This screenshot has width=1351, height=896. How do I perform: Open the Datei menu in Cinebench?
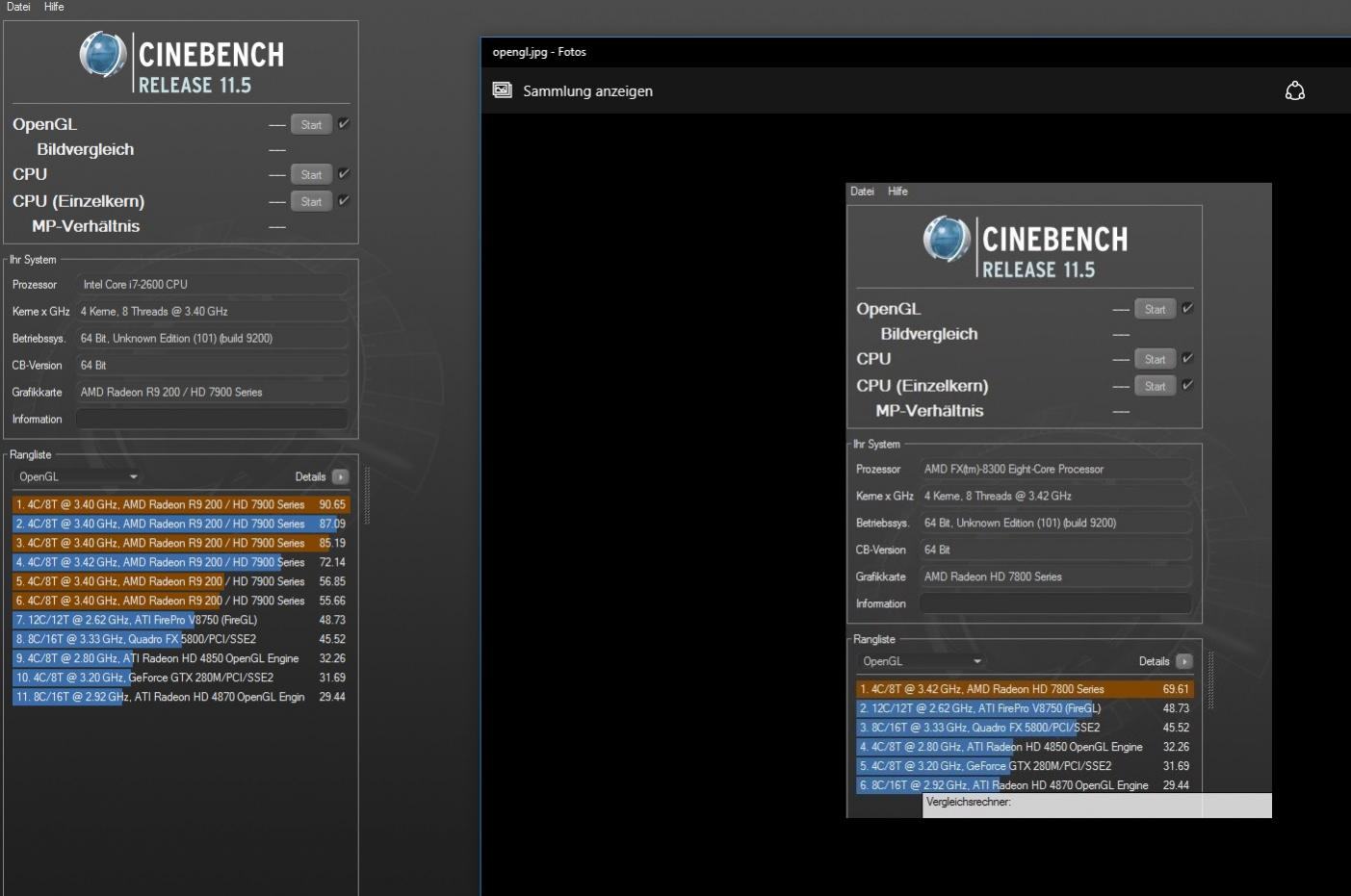pyautogui.click(x=18, y=7)
